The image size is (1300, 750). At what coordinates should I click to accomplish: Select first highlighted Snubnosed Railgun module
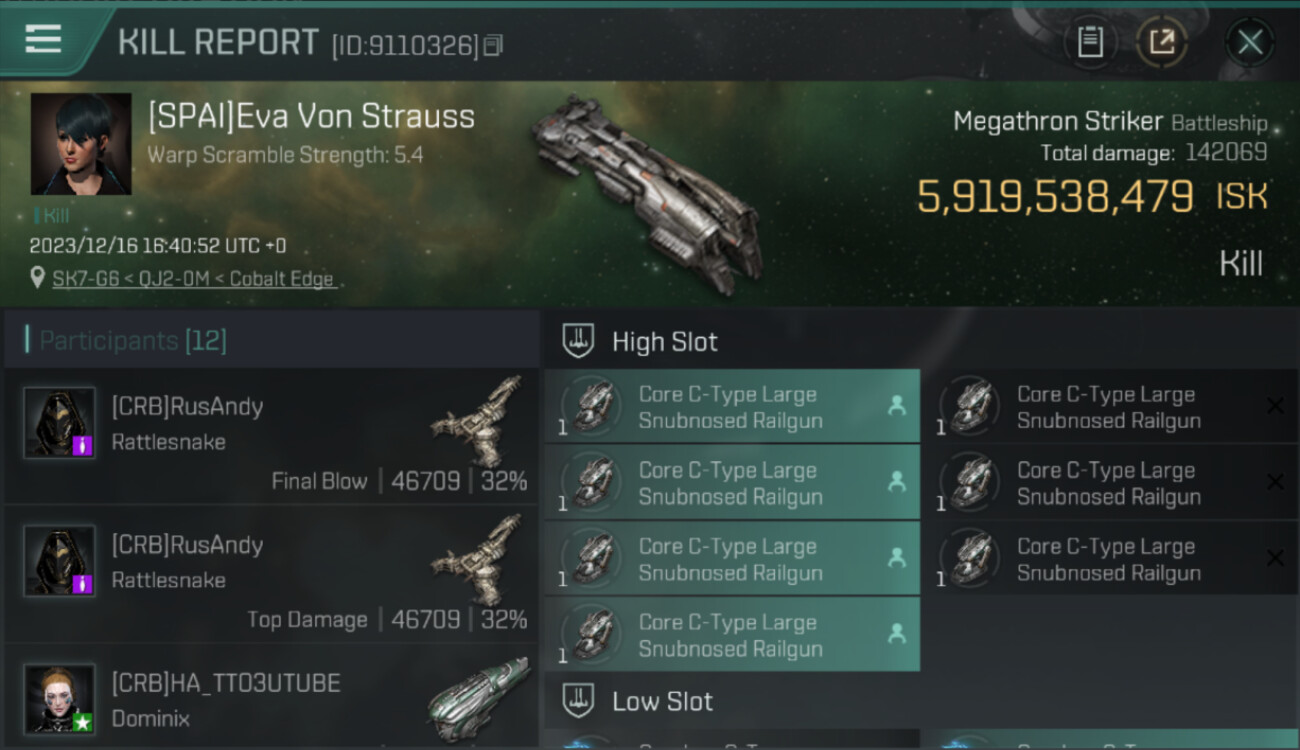[x=732, y=407]
